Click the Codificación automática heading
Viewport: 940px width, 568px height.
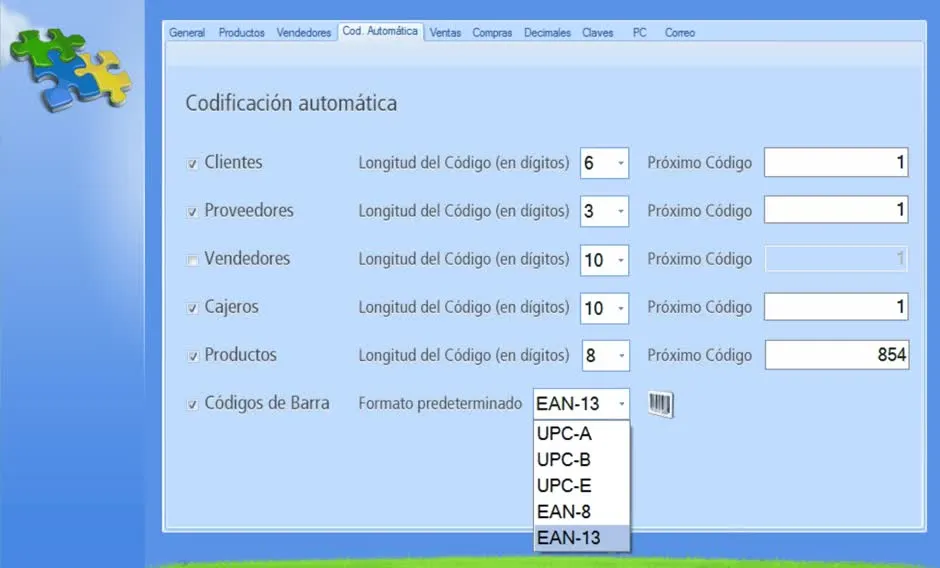(291, 103)
